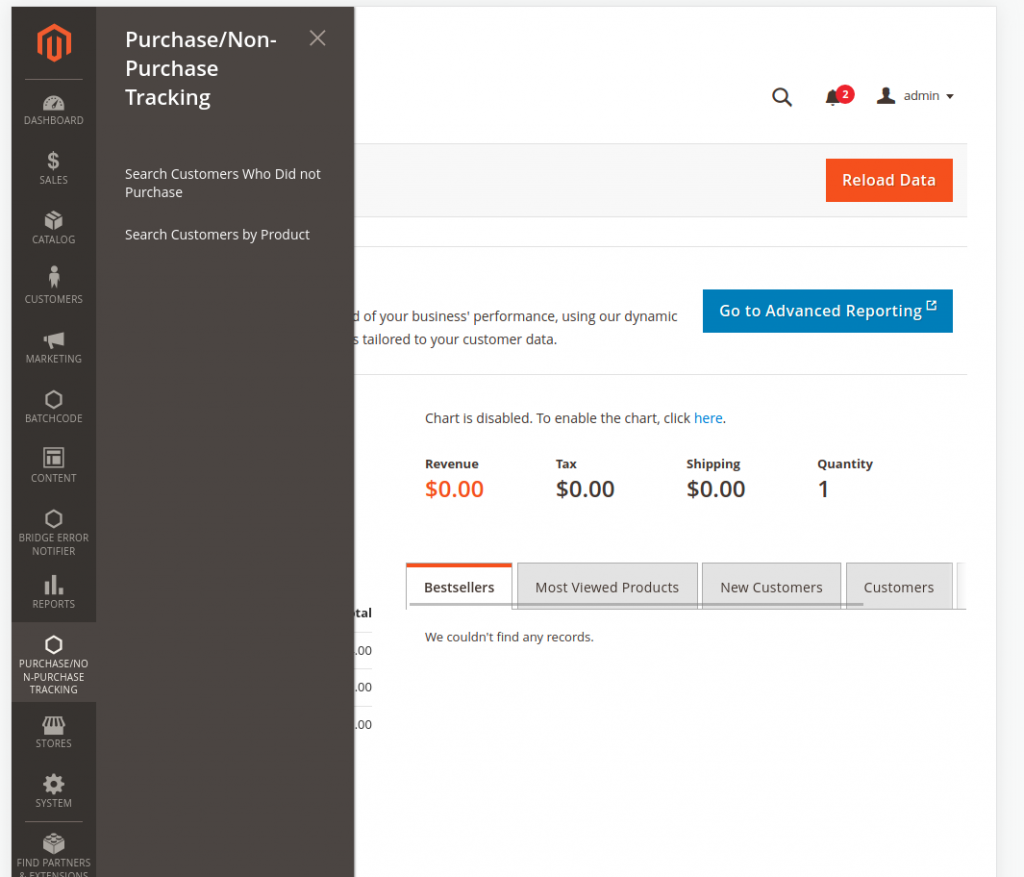
Task: Click the Reload Data button
Action: coord(888,180)
